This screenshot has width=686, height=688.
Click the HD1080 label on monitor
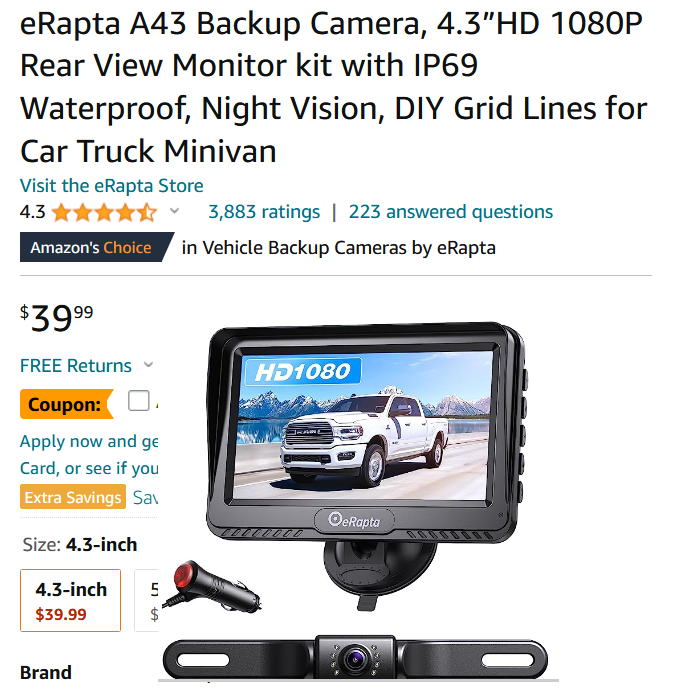click(303, 372)
